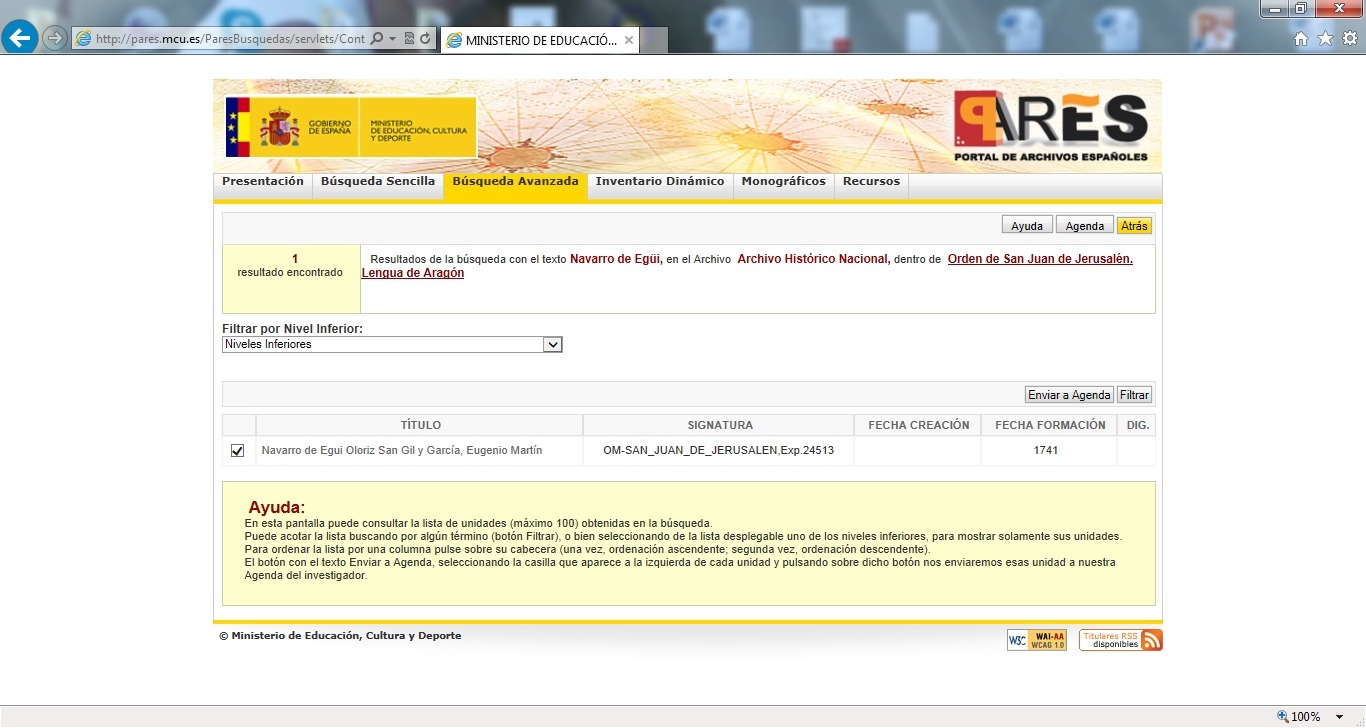Click the RSS feed icon

pyautogui.click(x=1151, y=640)
